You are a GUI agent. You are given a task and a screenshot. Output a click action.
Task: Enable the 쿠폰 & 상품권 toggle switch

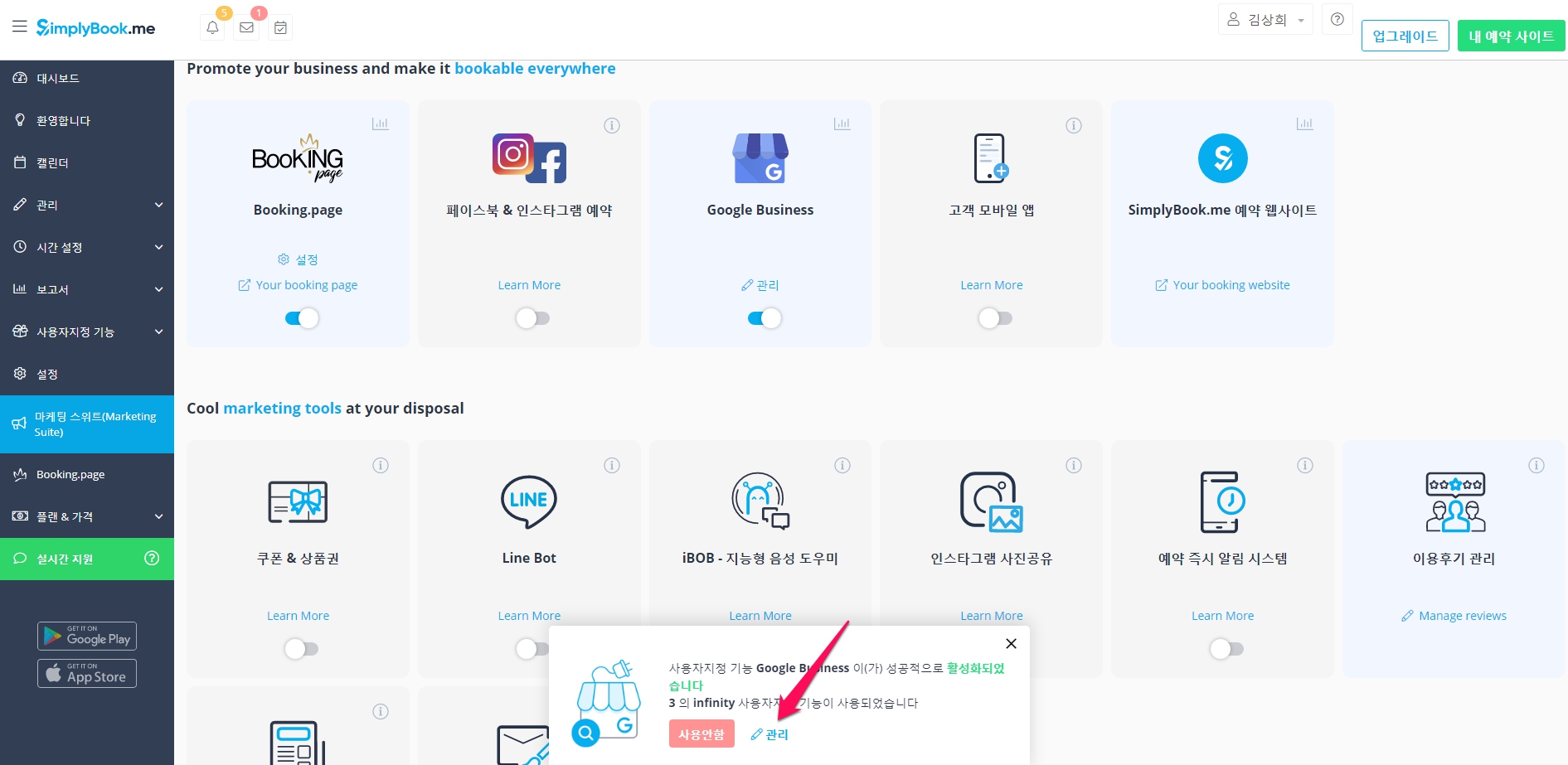coord(301,649)
